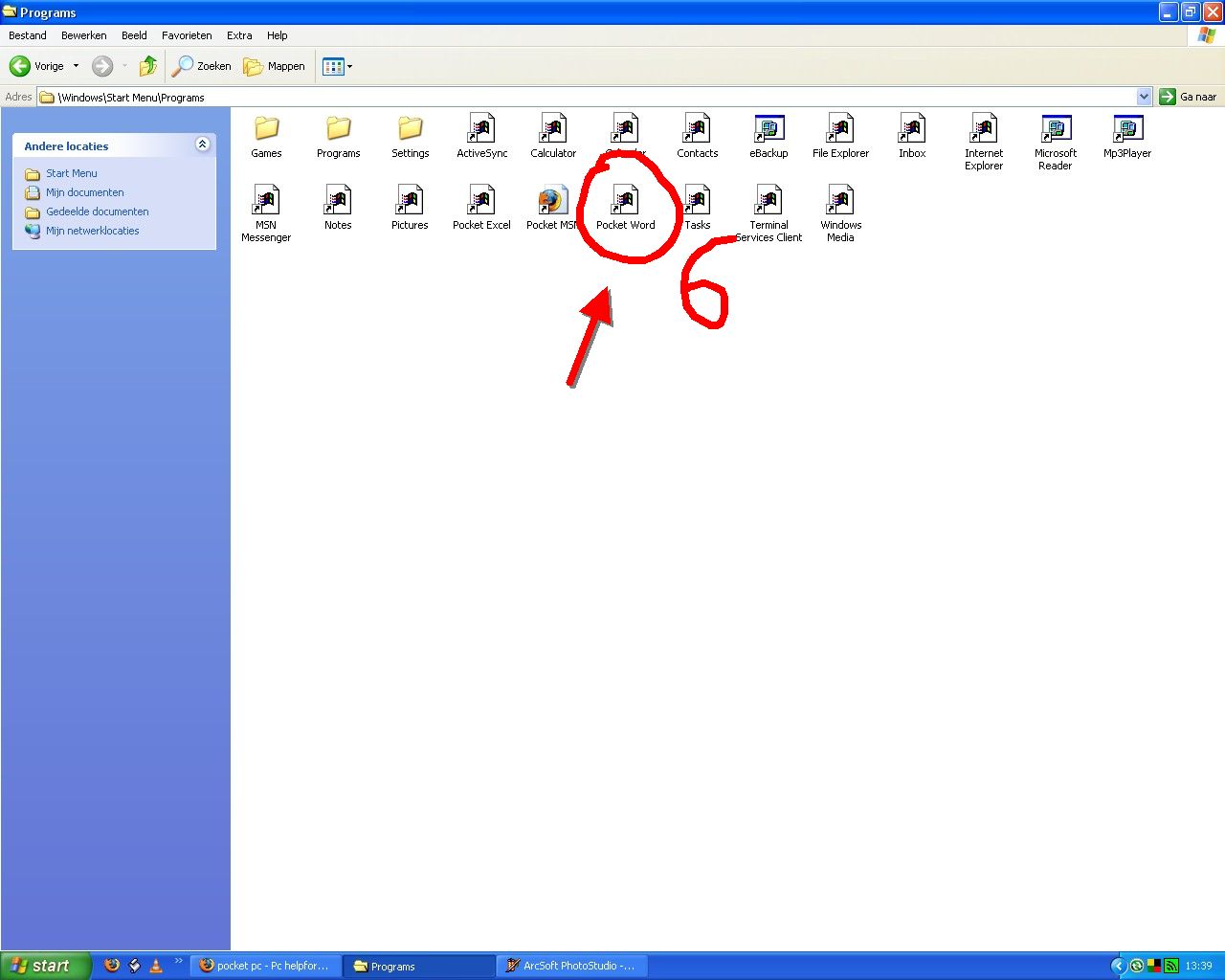
Task: Go to Gedeelde documenten
Action: coord(98,212)
